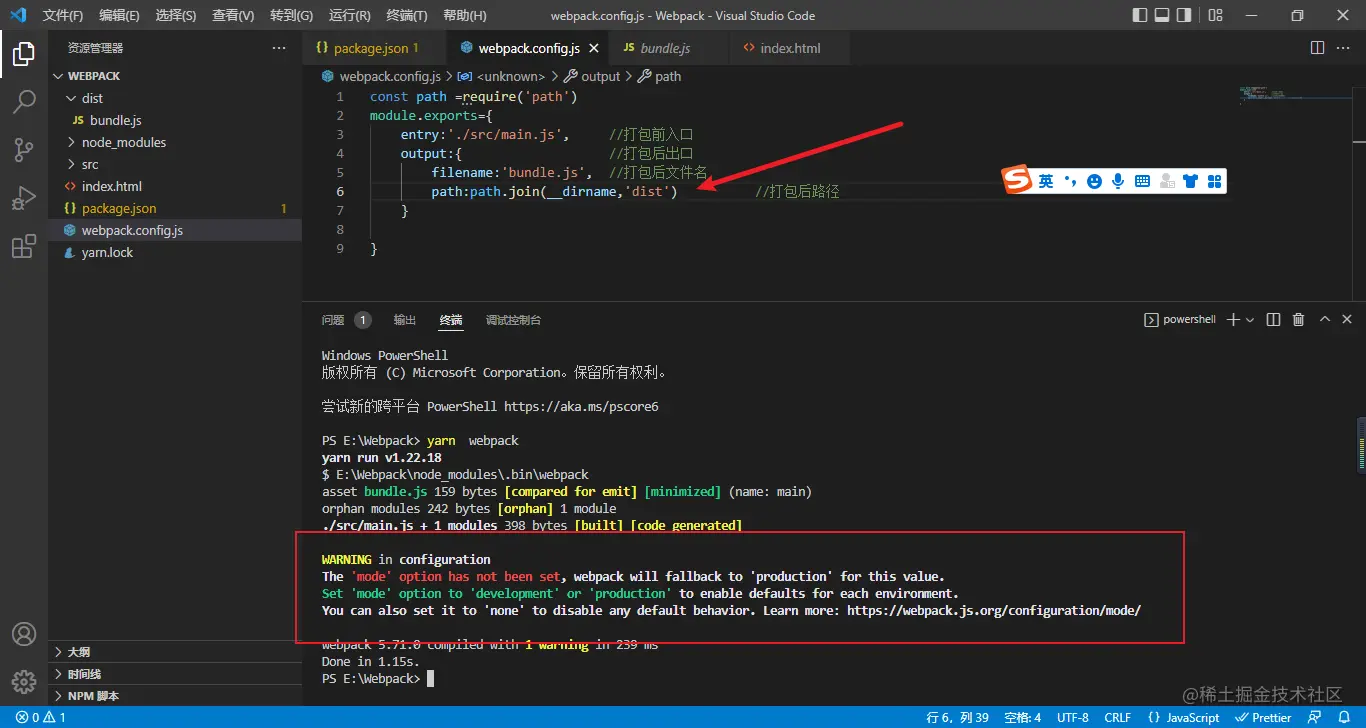Open yarn.lock in the file tree
Image resolution: width=1366 pixels, height=728 pixels.
point(175,252)
